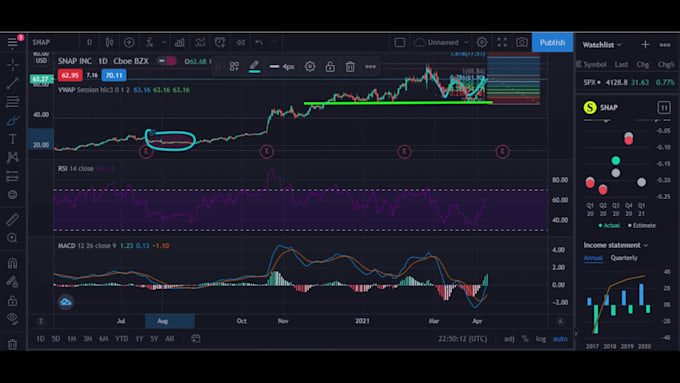Add a symbol to the watchlist
This screenshot has height=383, width=680.
click(x=645, y=44)
